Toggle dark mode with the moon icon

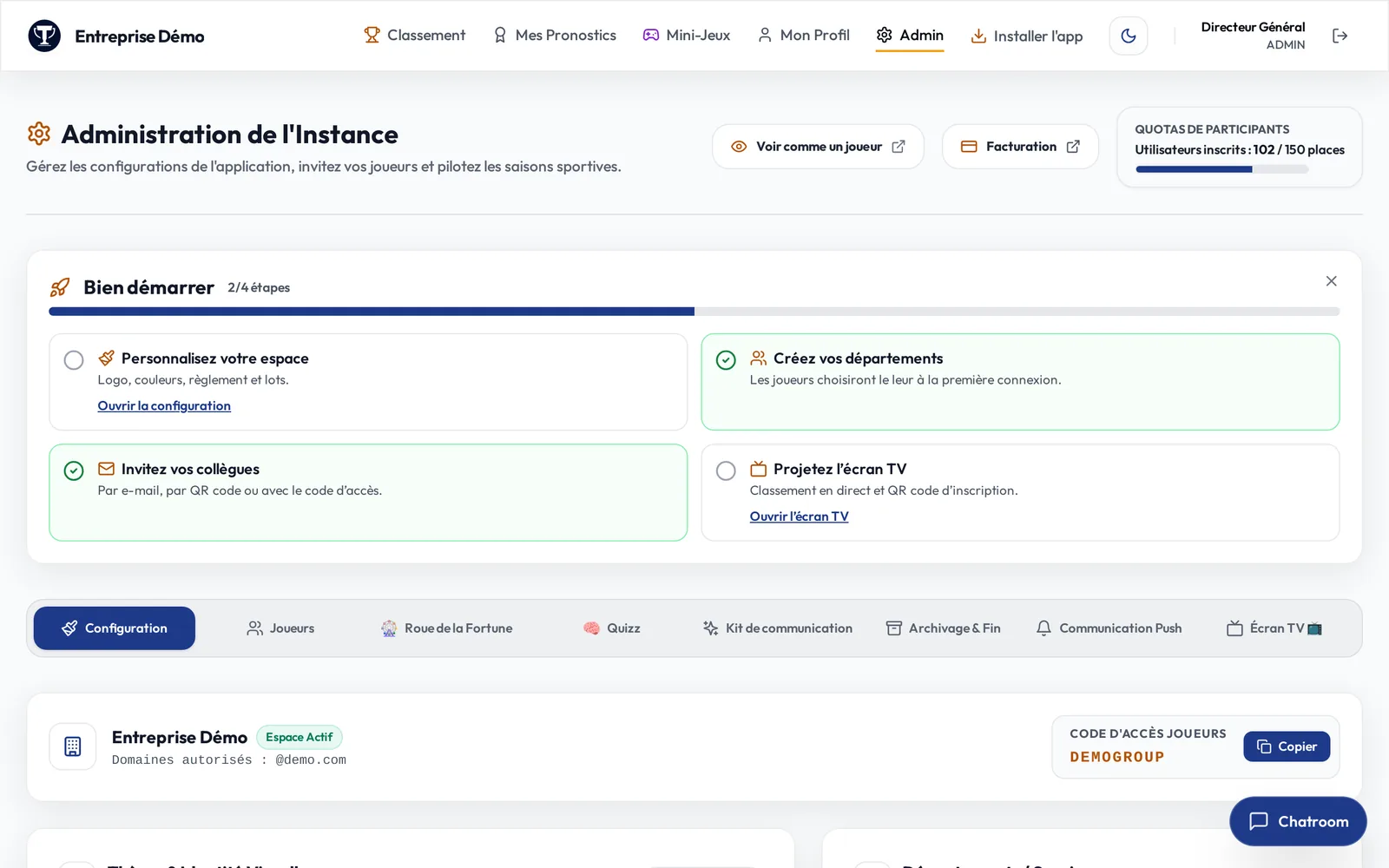1129,36
